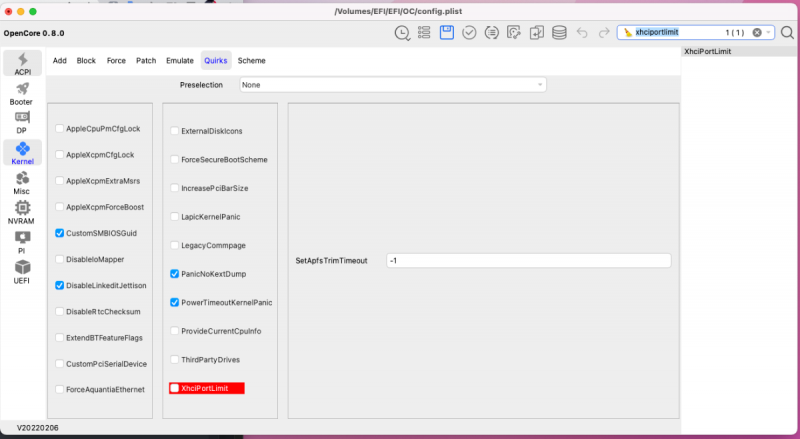Open the Preselection dropdown
Image resolution: width=800 pixels, height=439 pixels.
(393, 85)
